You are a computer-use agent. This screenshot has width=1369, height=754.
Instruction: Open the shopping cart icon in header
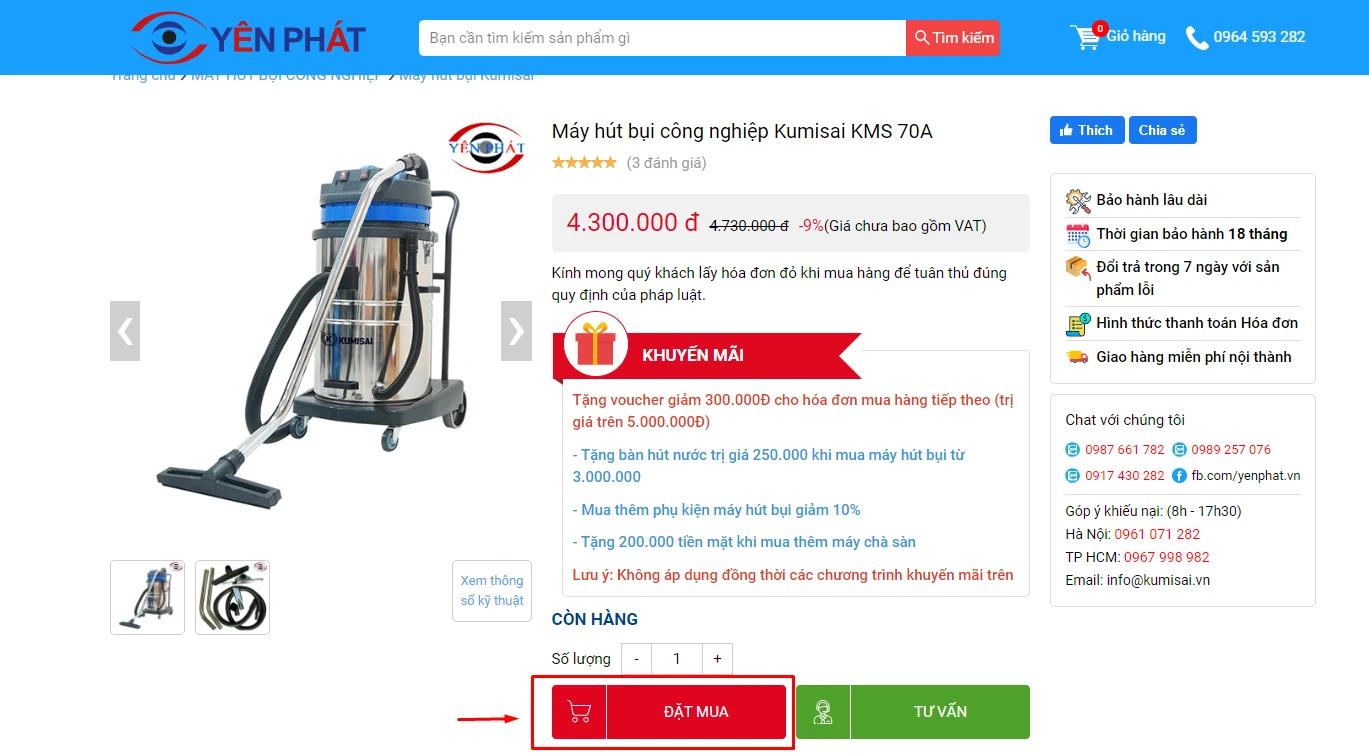tap(1086, 37)
